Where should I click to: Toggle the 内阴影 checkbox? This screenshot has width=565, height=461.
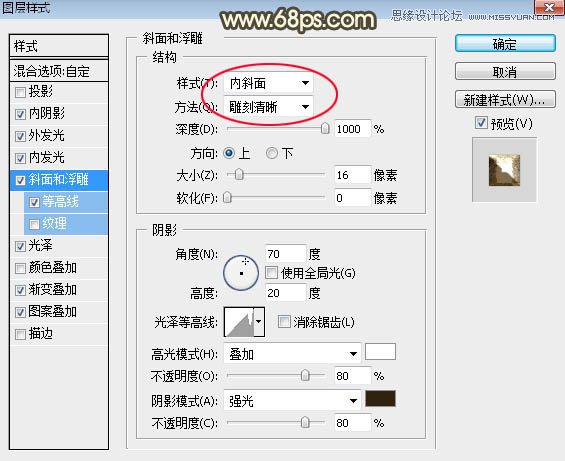pyautogui.click(x=20, y=115)
